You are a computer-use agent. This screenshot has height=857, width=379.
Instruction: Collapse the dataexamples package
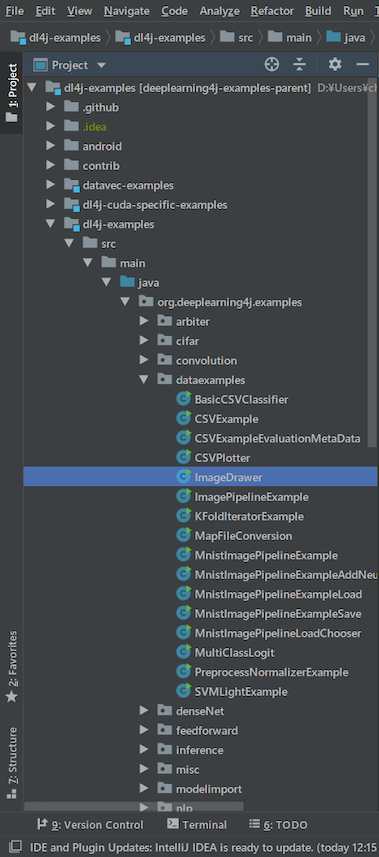[144, 380]
